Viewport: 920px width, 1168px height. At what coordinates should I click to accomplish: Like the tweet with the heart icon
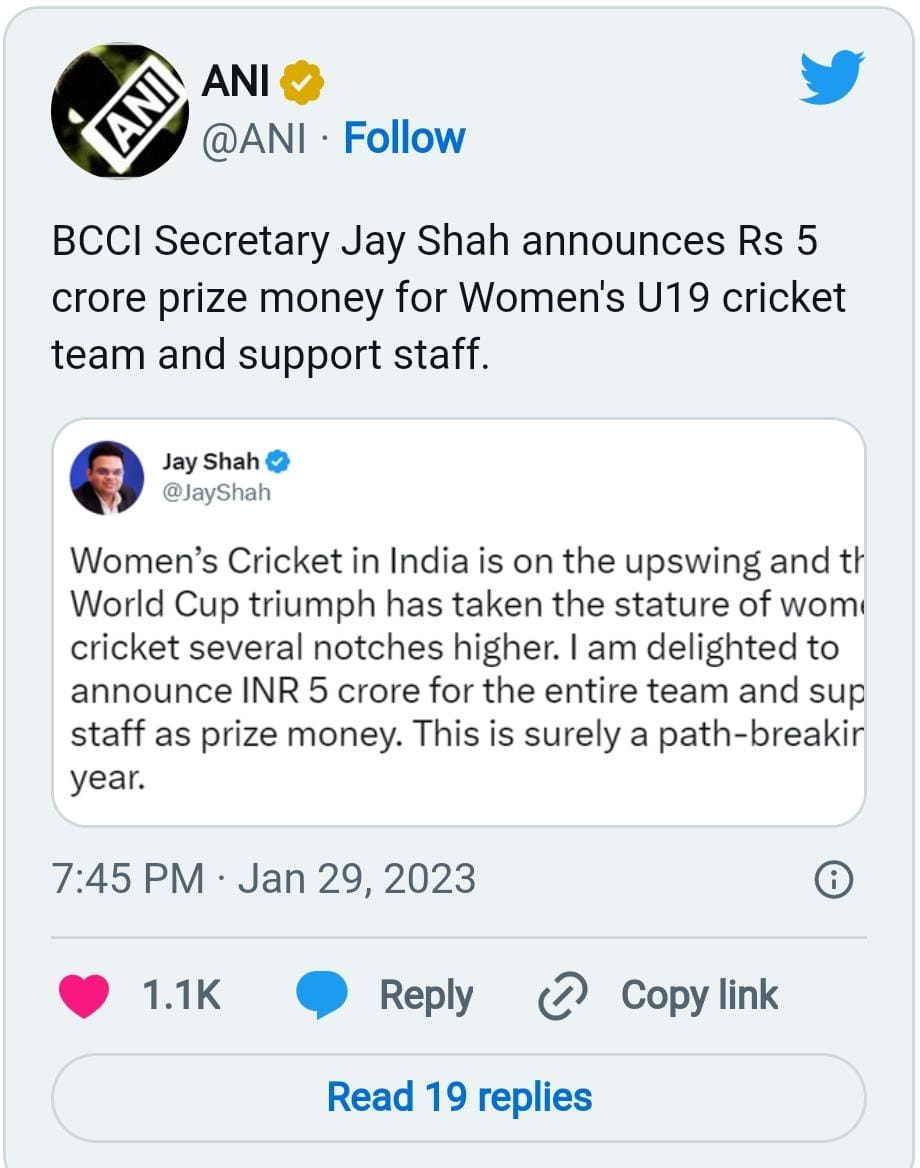[84, 996]
